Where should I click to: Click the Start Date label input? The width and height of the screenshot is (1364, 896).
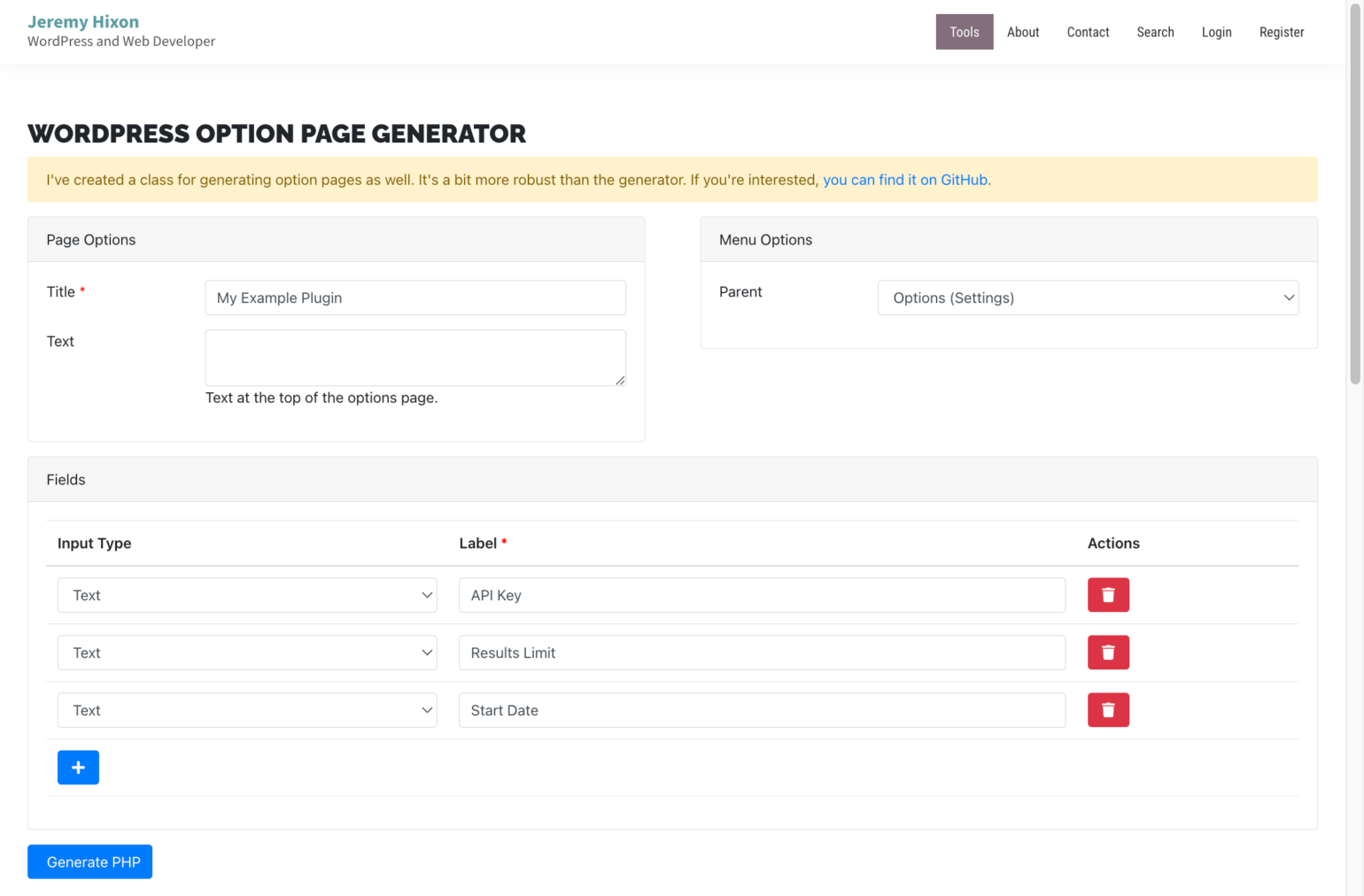click(762, 709)
